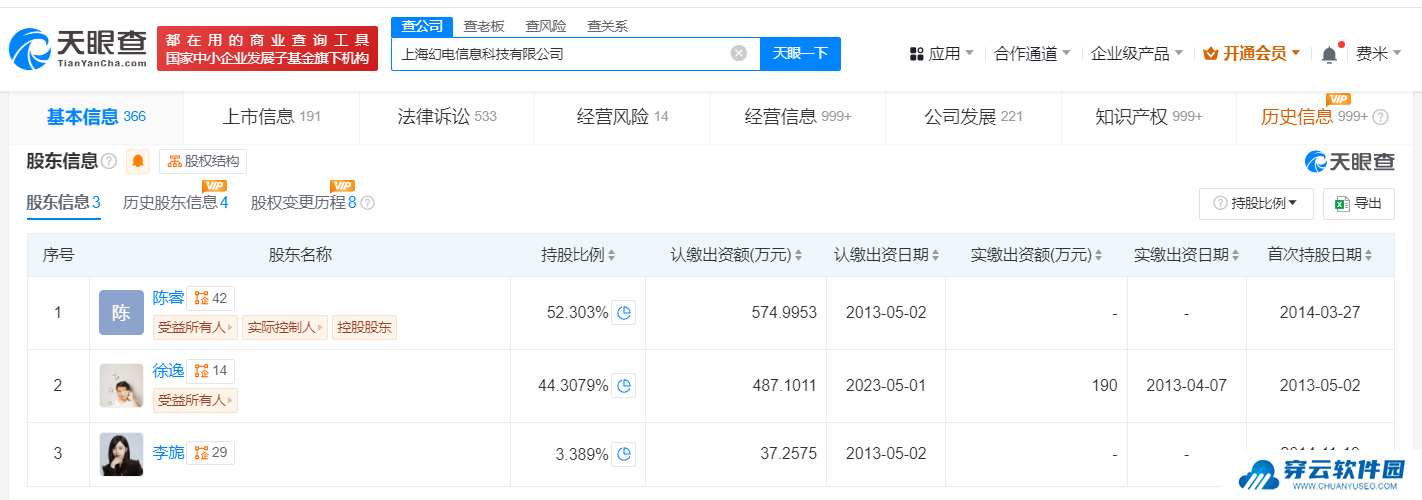This screenshot has height=500, width=1422.
Task: Open the 持股比例 filter dropdown
Action: 1256,204
